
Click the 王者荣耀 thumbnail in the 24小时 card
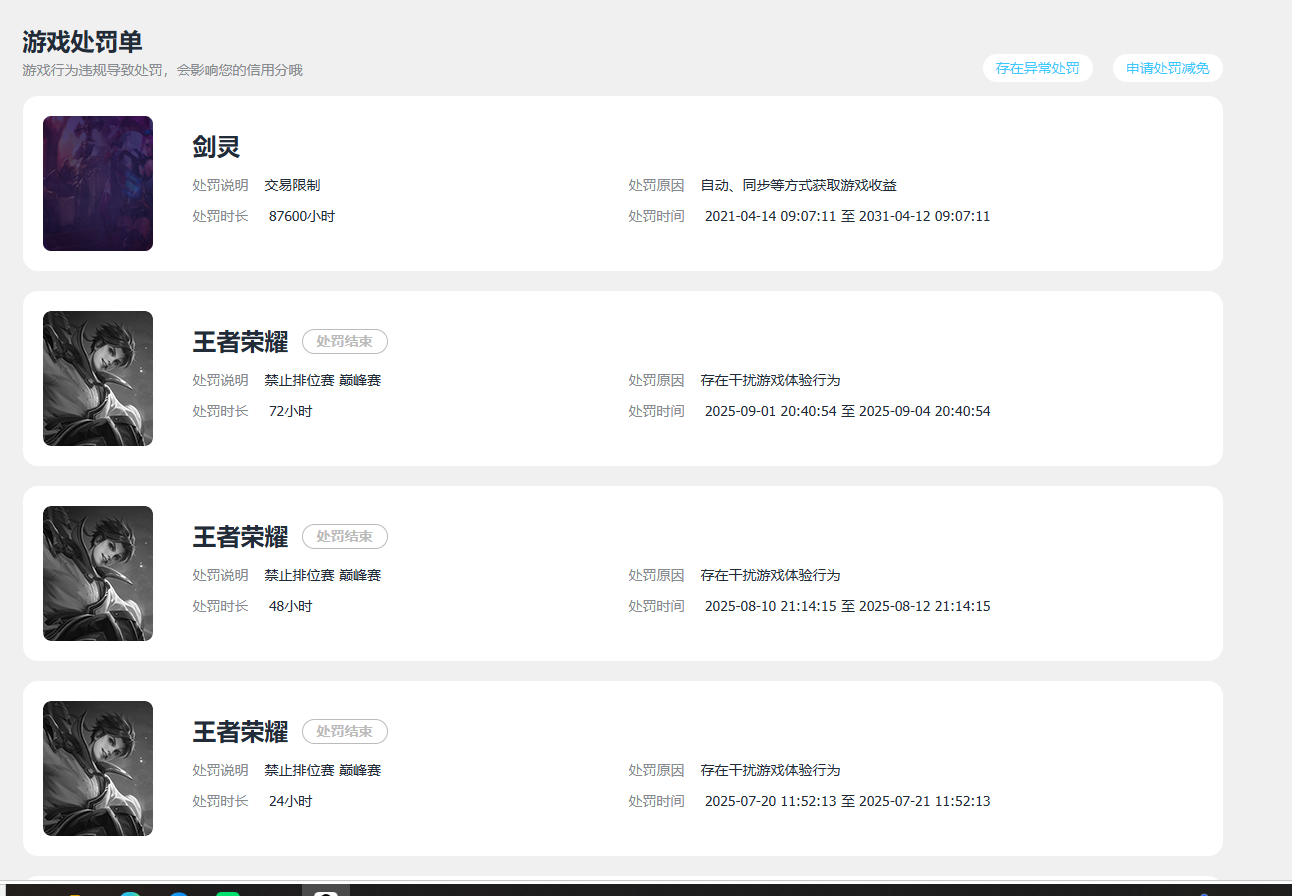(x=98, y=768)
